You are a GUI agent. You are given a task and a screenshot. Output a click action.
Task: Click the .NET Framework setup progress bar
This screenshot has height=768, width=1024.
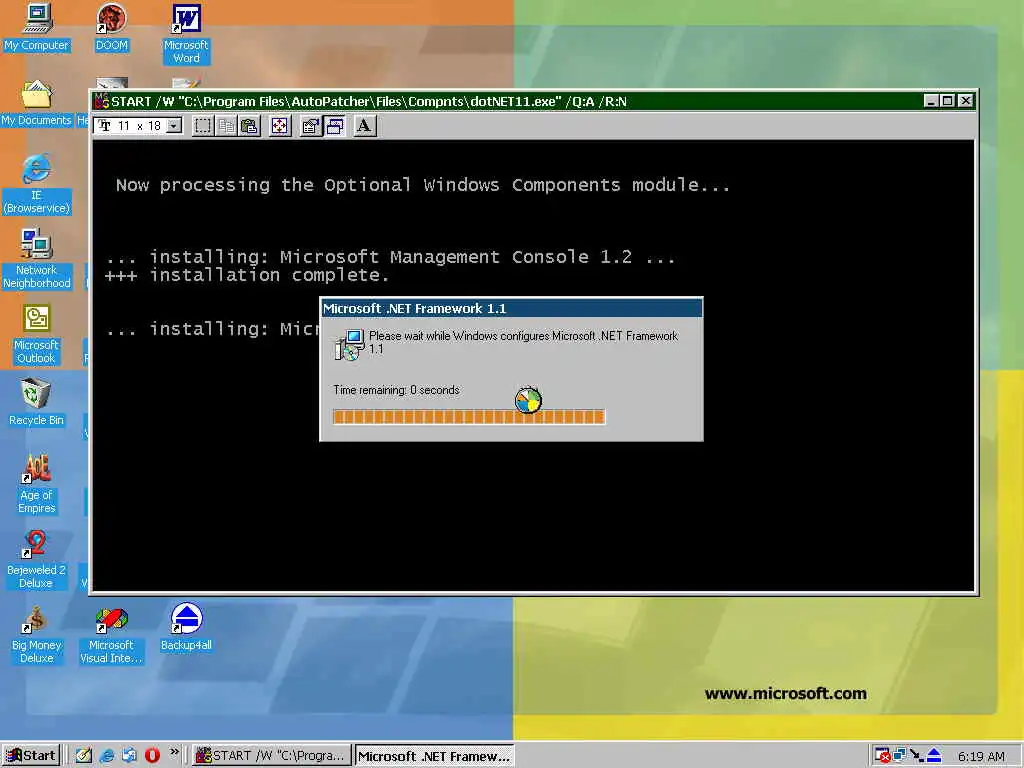(x=469, y=417)
